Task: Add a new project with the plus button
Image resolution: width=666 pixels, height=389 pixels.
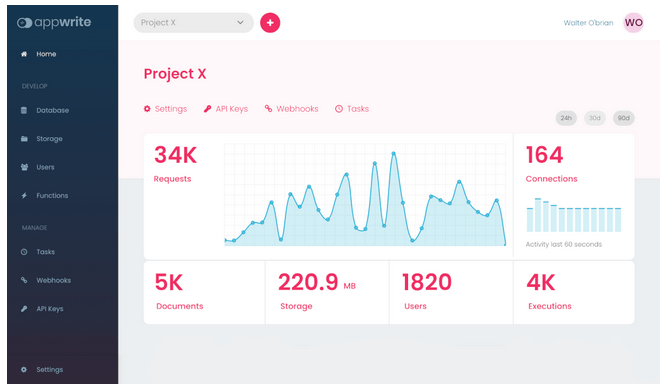Action: 270,23
